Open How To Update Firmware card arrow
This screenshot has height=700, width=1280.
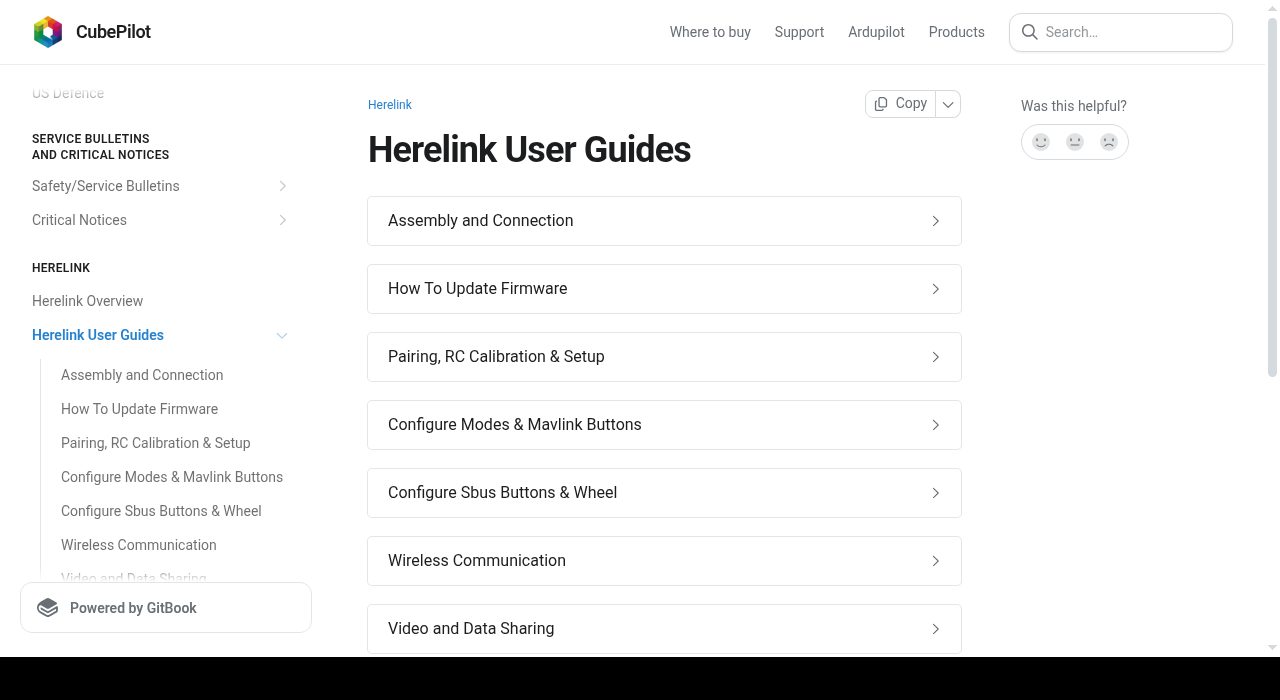pyautogui.click(x=936, y=289)
